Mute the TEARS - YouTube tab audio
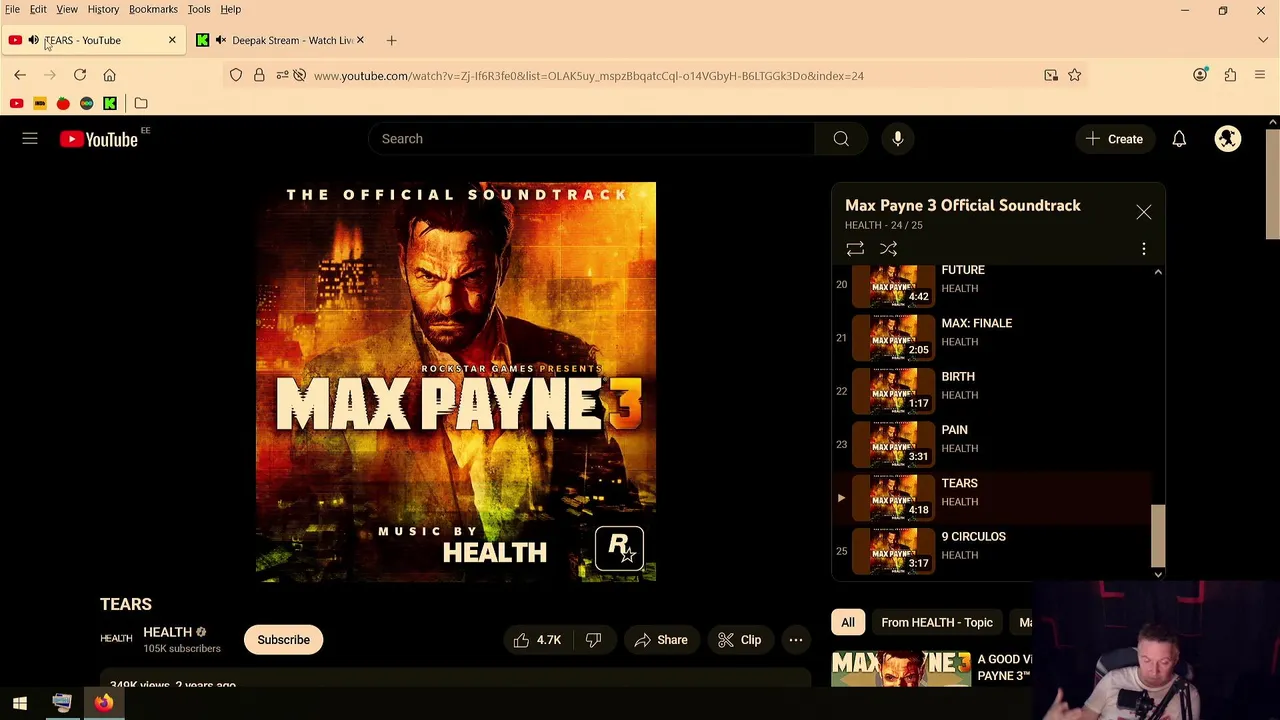The width and height of the screenshot is (1280, 720). click(33, 40)
